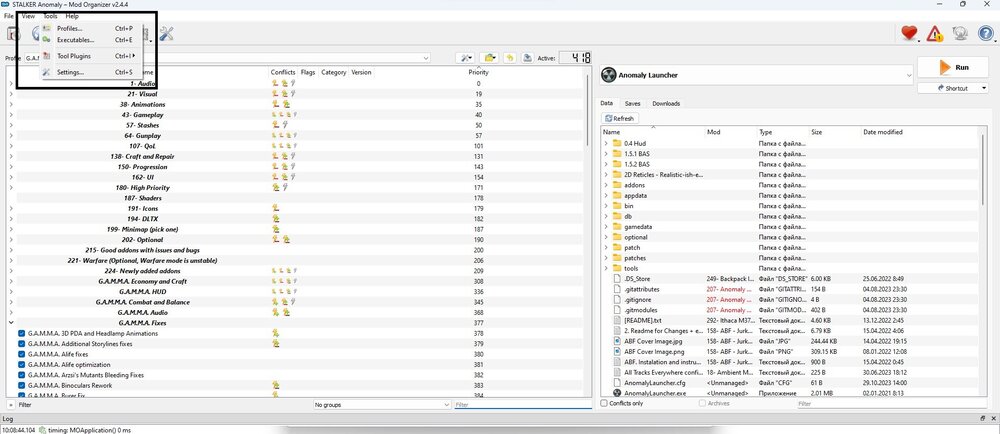Click the restore backup arrow icon
Screen dimensions: 1000x434
510,58
